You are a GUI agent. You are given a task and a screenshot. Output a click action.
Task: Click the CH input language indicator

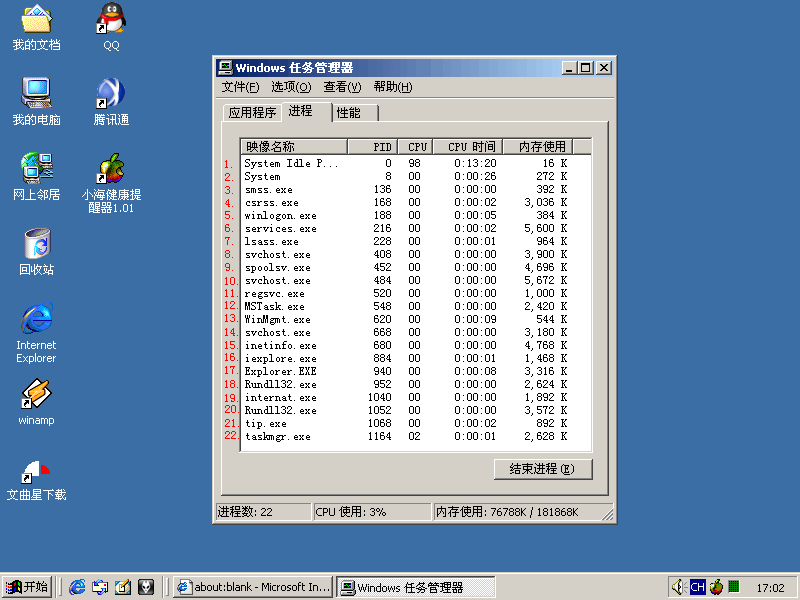click(697, 587)
